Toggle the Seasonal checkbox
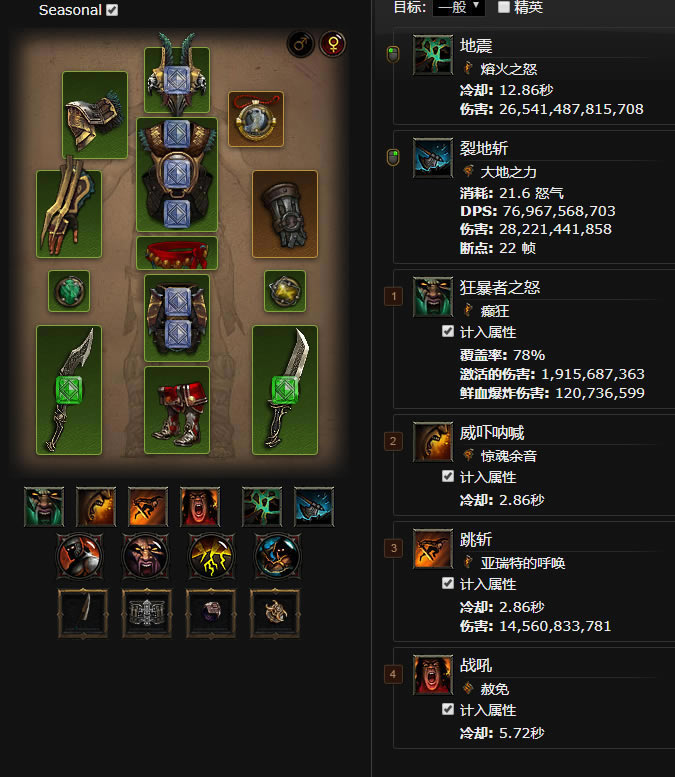 click(112, 10)
